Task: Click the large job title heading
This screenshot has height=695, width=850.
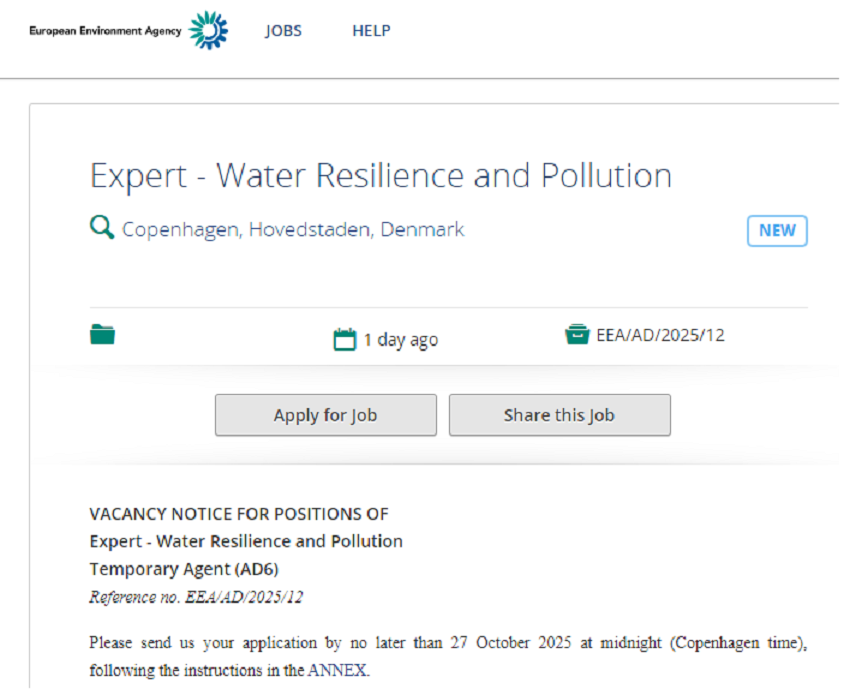Action: click(381, 176)
